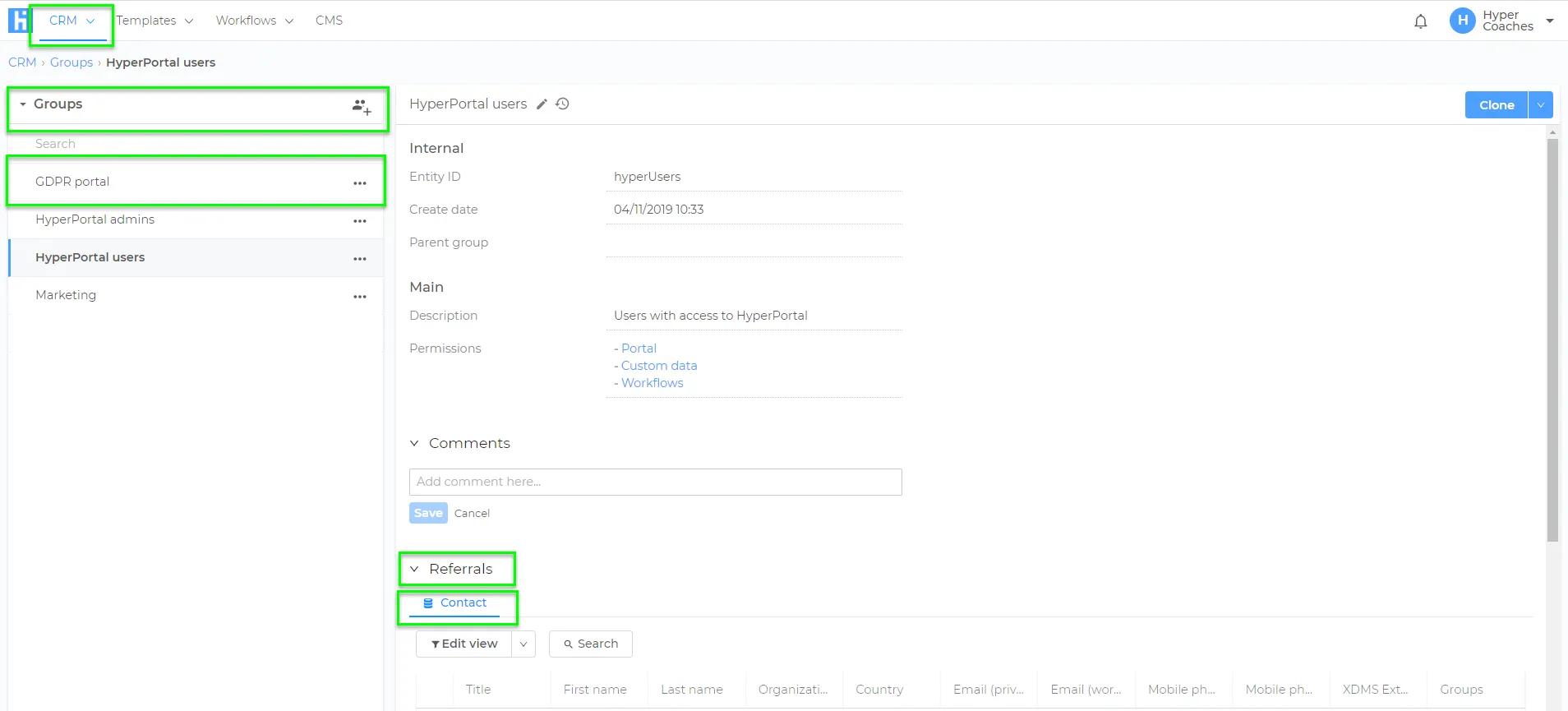Navigate to Groups breadcrumb
The image size is (1568, 711).
click(71, 62)
